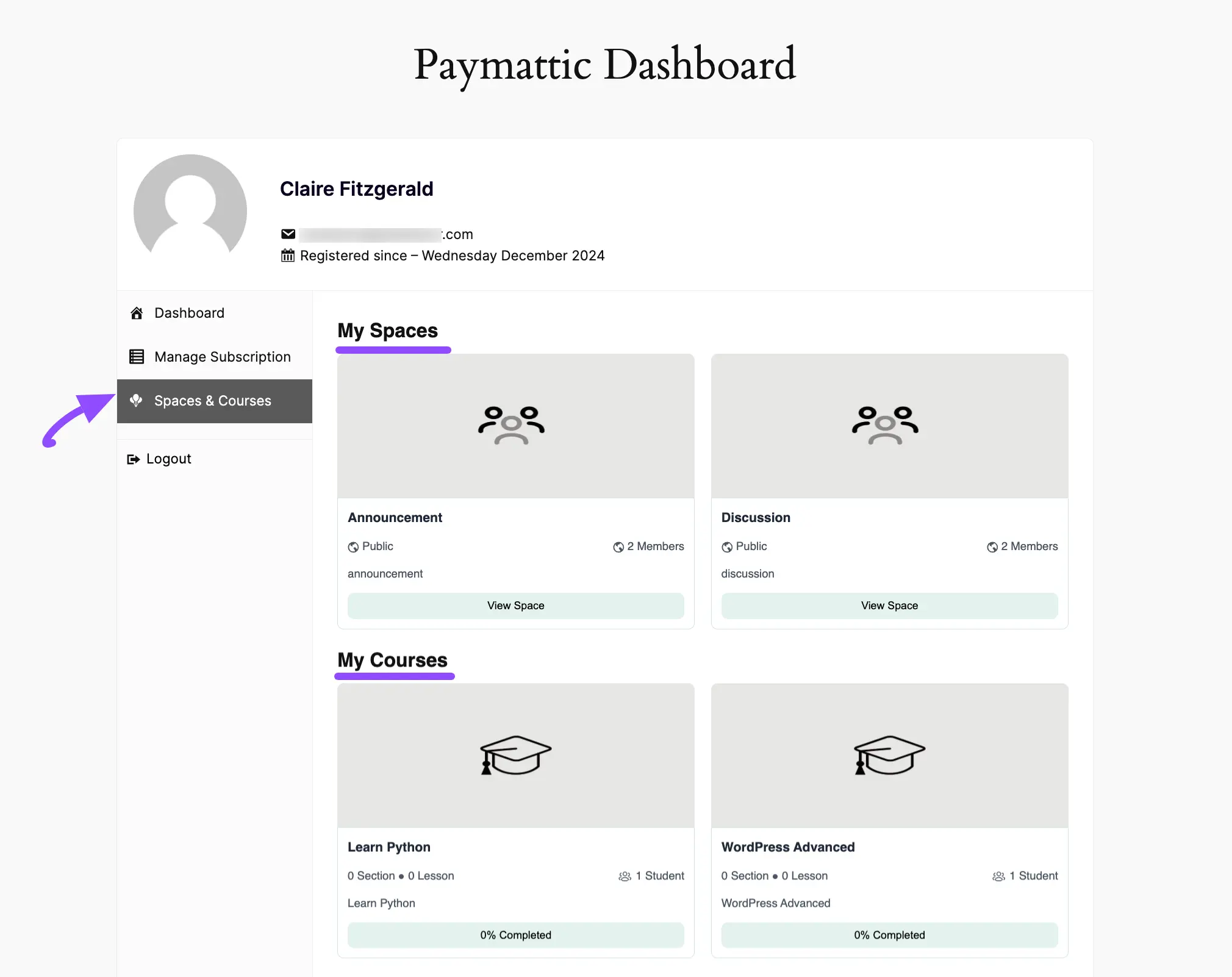Select the Spaces & Courses menu item
The height and width of the screenshot is (977, 1232).
212,401
